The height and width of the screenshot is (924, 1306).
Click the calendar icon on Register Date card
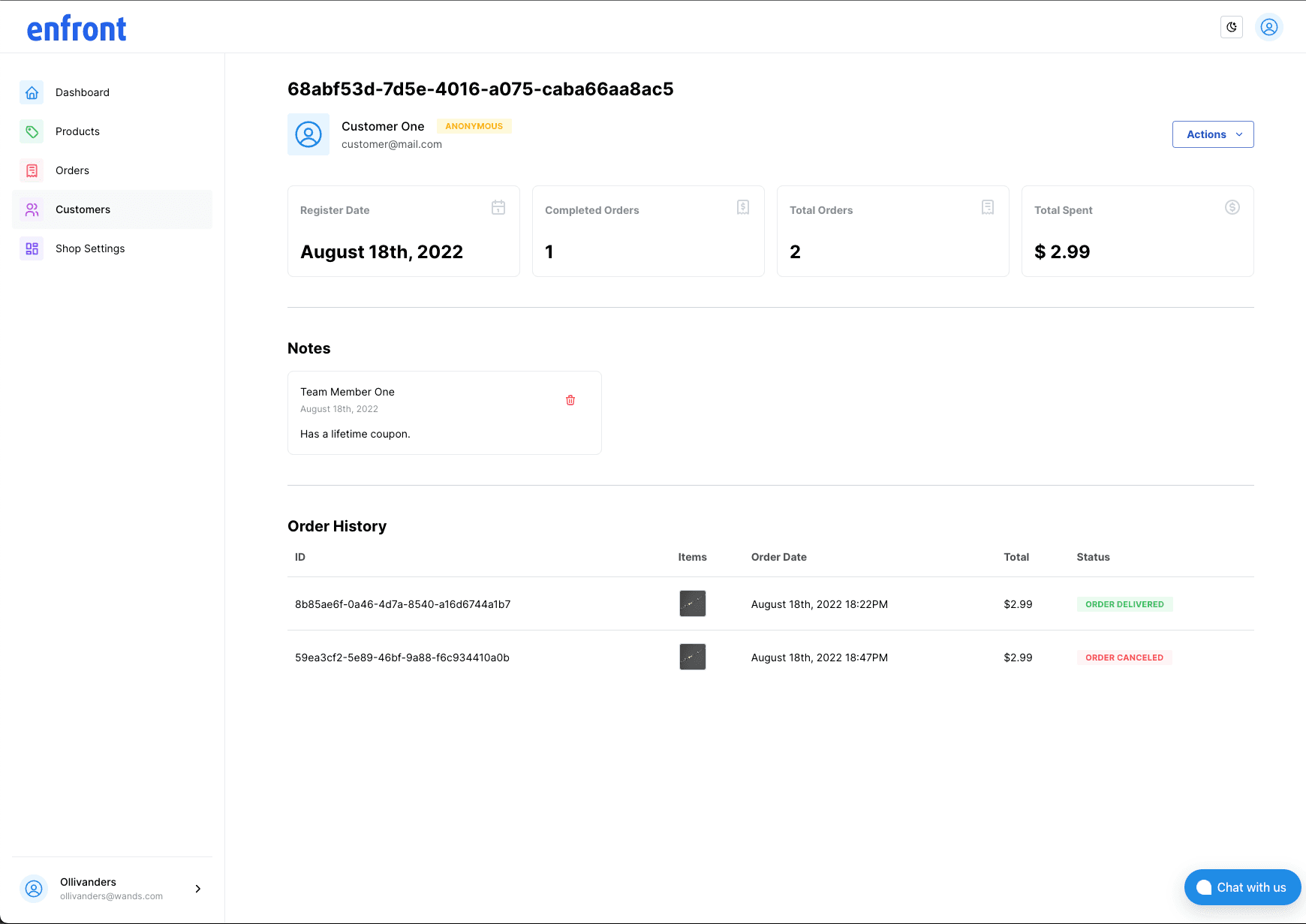tap(498, 207)
